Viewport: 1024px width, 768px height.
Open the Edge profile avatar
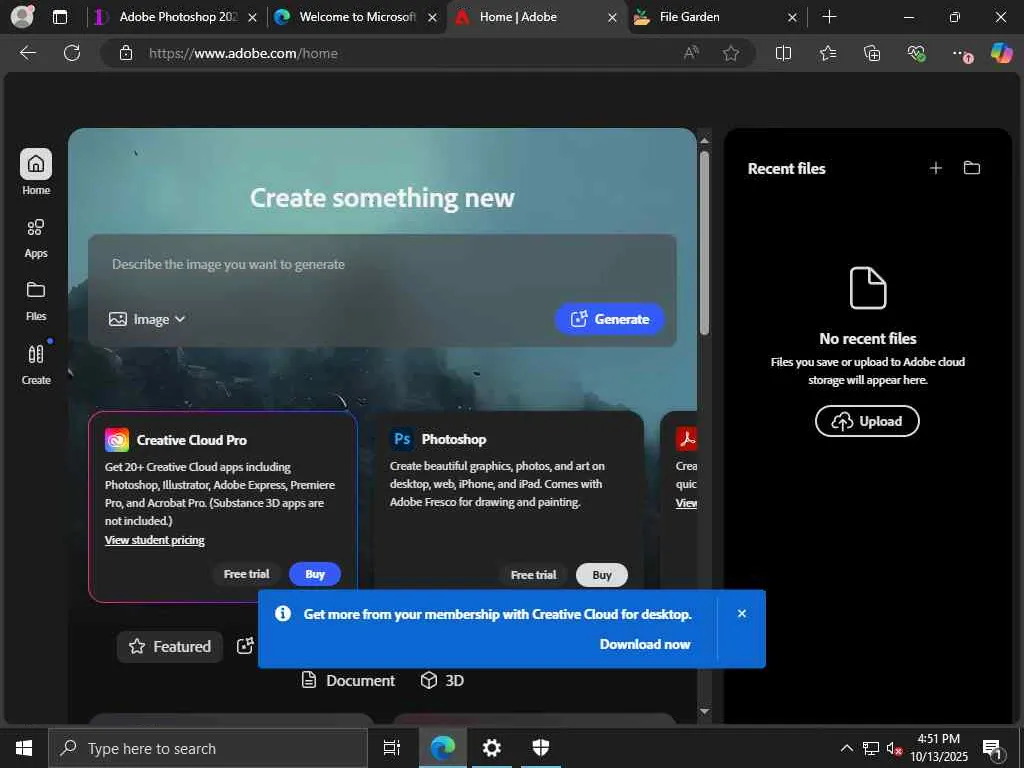(x=23, y=16)
